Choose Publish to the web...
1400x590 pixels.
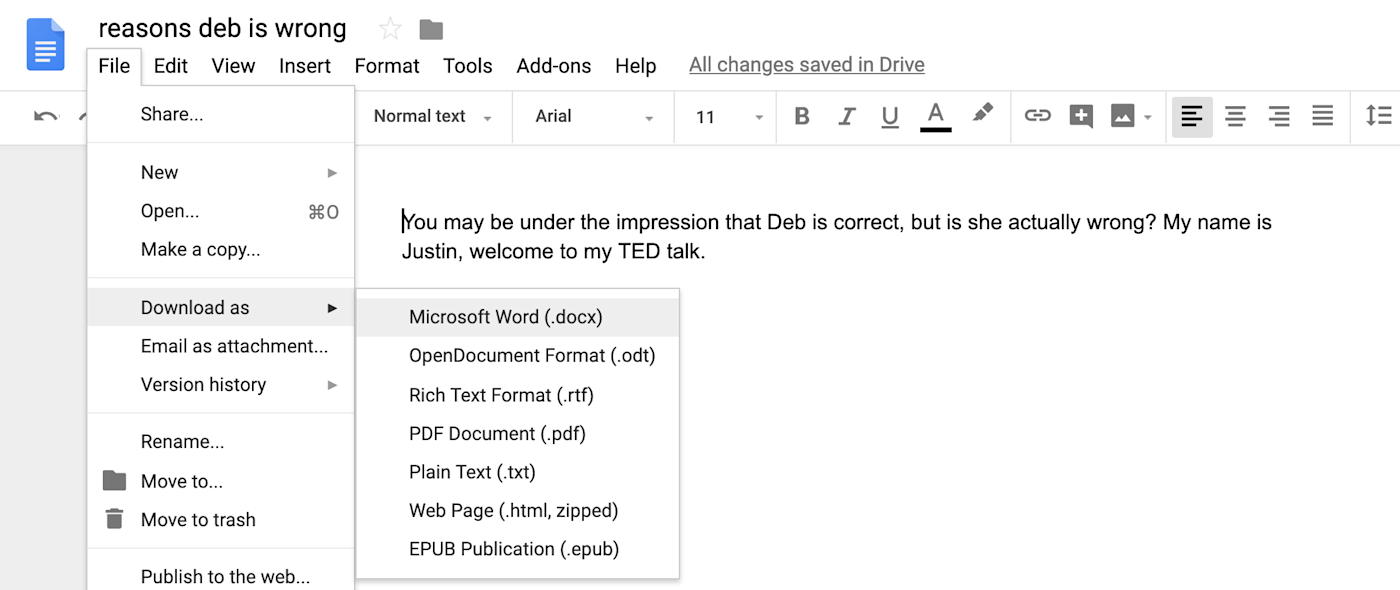point(221,576)
